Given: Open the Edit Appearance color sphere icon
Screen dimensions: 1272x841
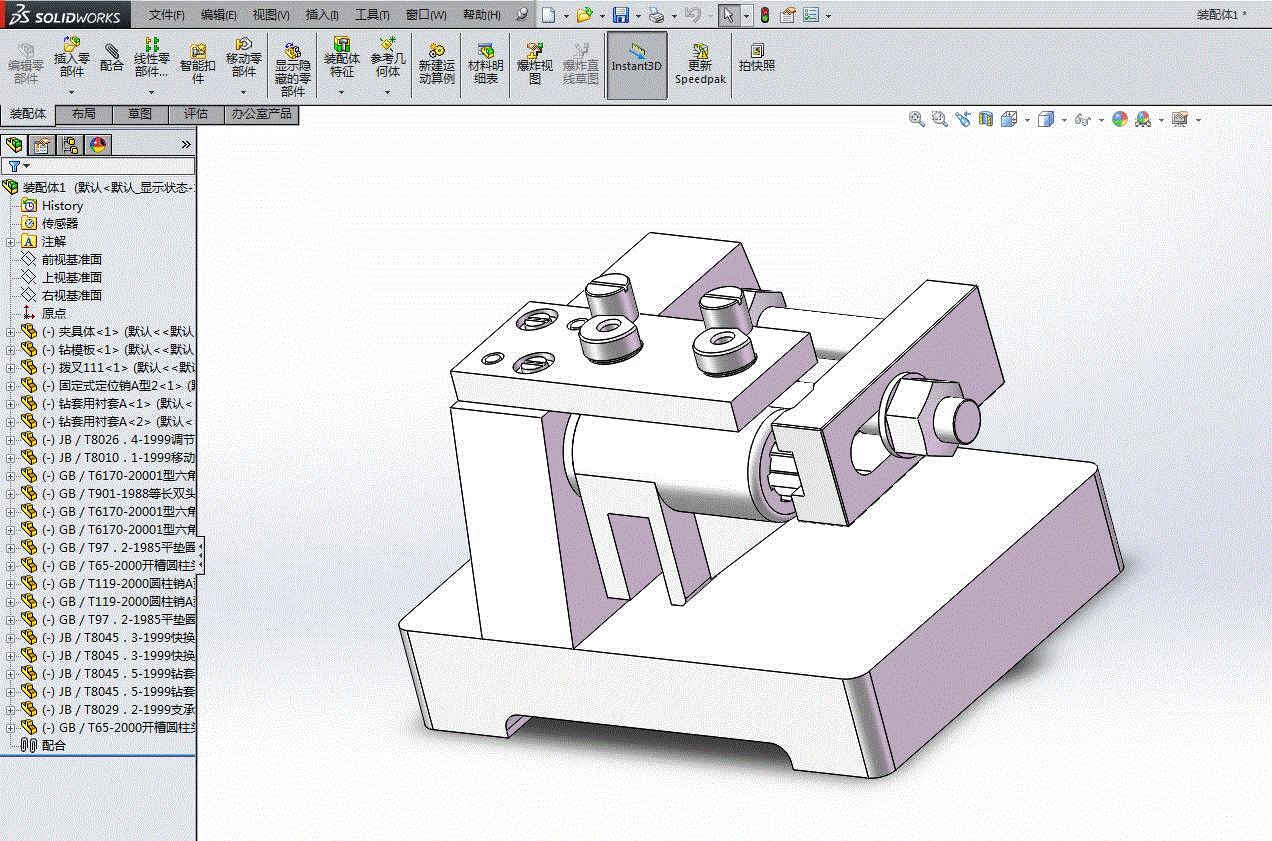Looking at the screenshot, I should pyautogui.click(x=1120, y=119).
